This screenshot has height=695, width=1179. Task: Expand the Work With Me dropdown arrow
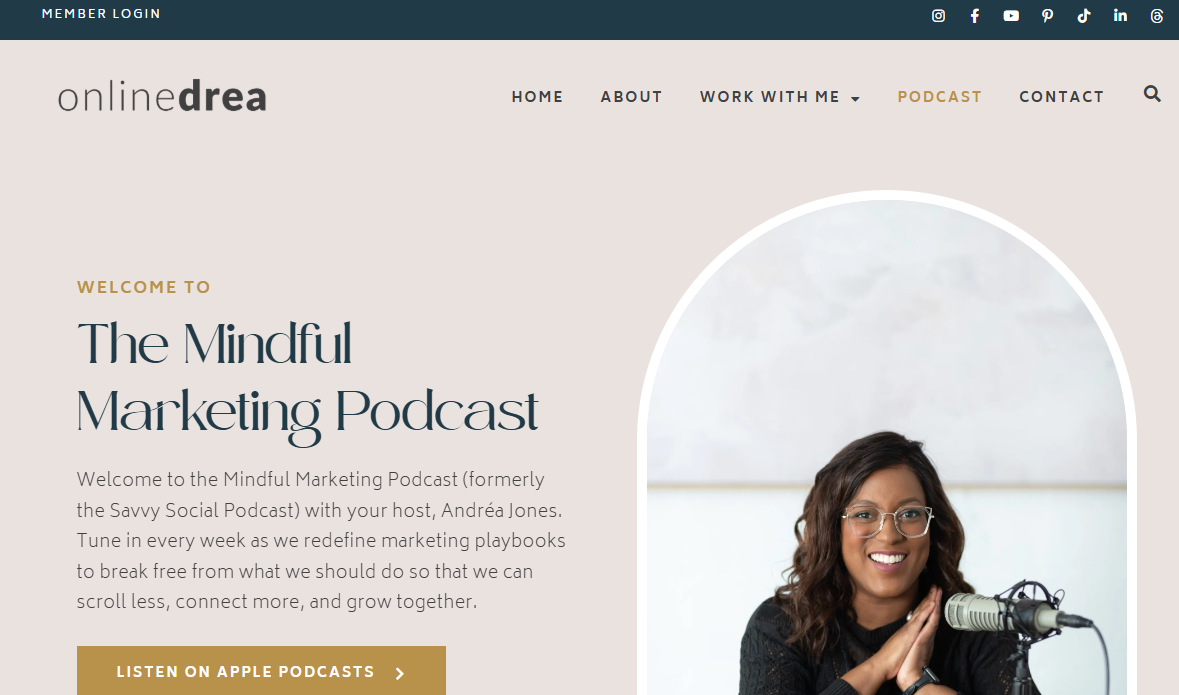(x=855, y=99)
